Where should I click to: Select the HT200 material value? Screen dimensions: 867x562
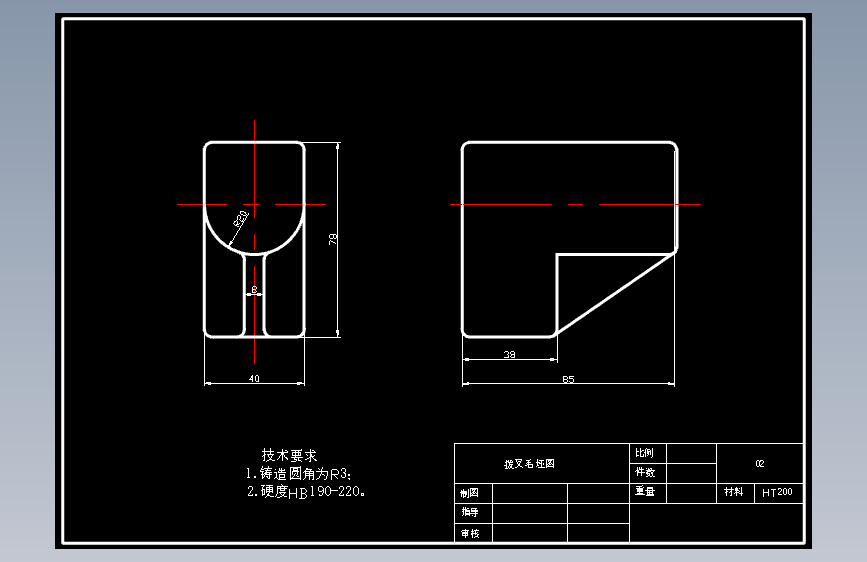pos(777,492)
